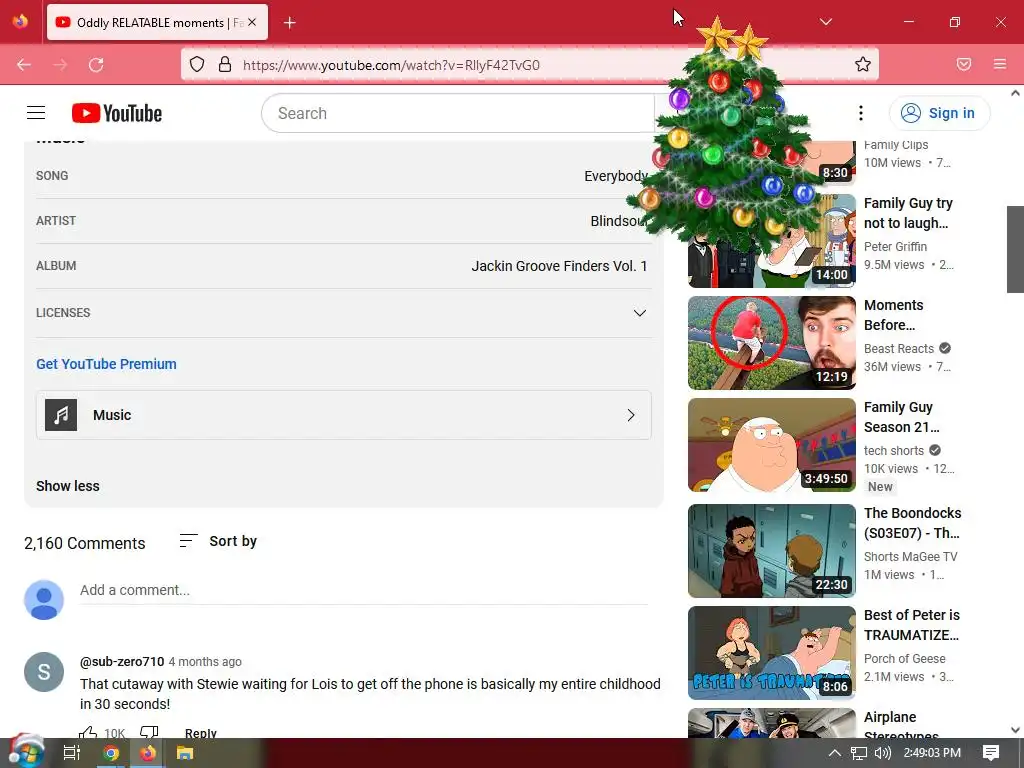Click the URL address bar
Screen dimensions: 1024x768
[x=530, y=65]
